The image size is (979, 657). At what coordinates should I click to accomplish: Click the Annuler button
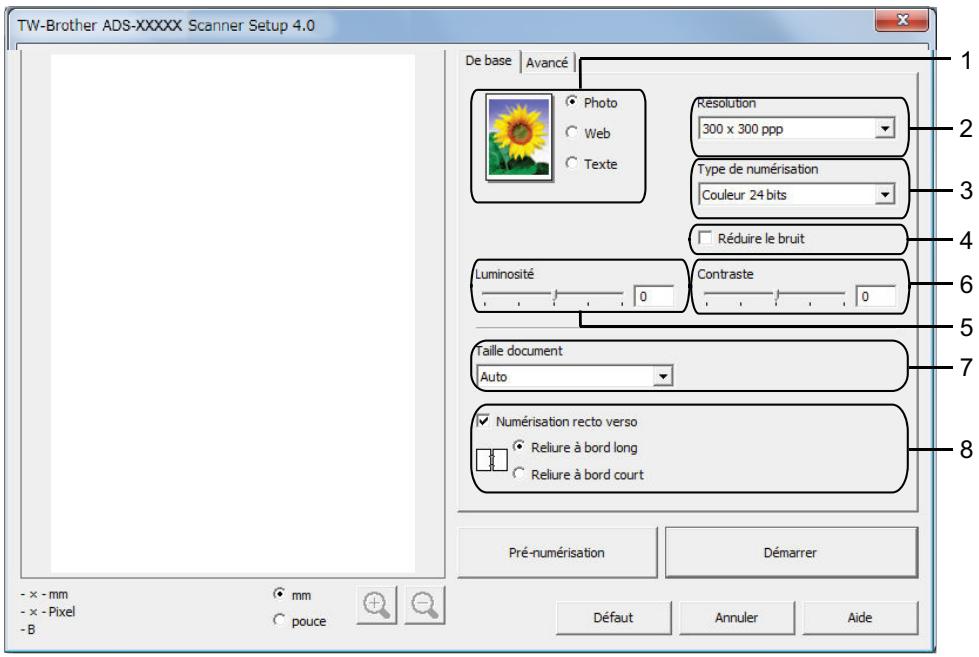point(736,618)
